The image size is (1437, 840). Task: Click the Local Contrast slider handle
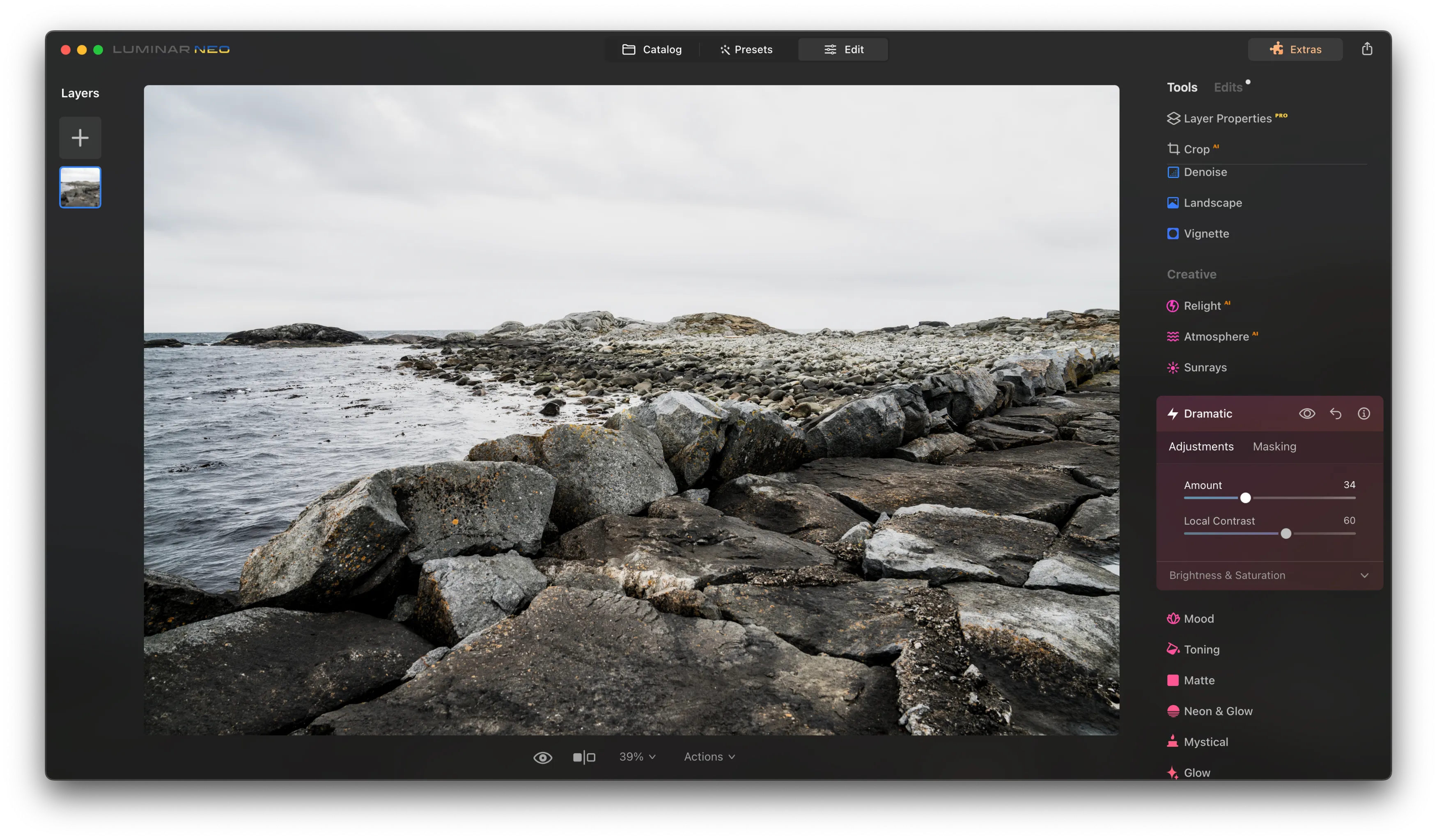click(1285, 534)
